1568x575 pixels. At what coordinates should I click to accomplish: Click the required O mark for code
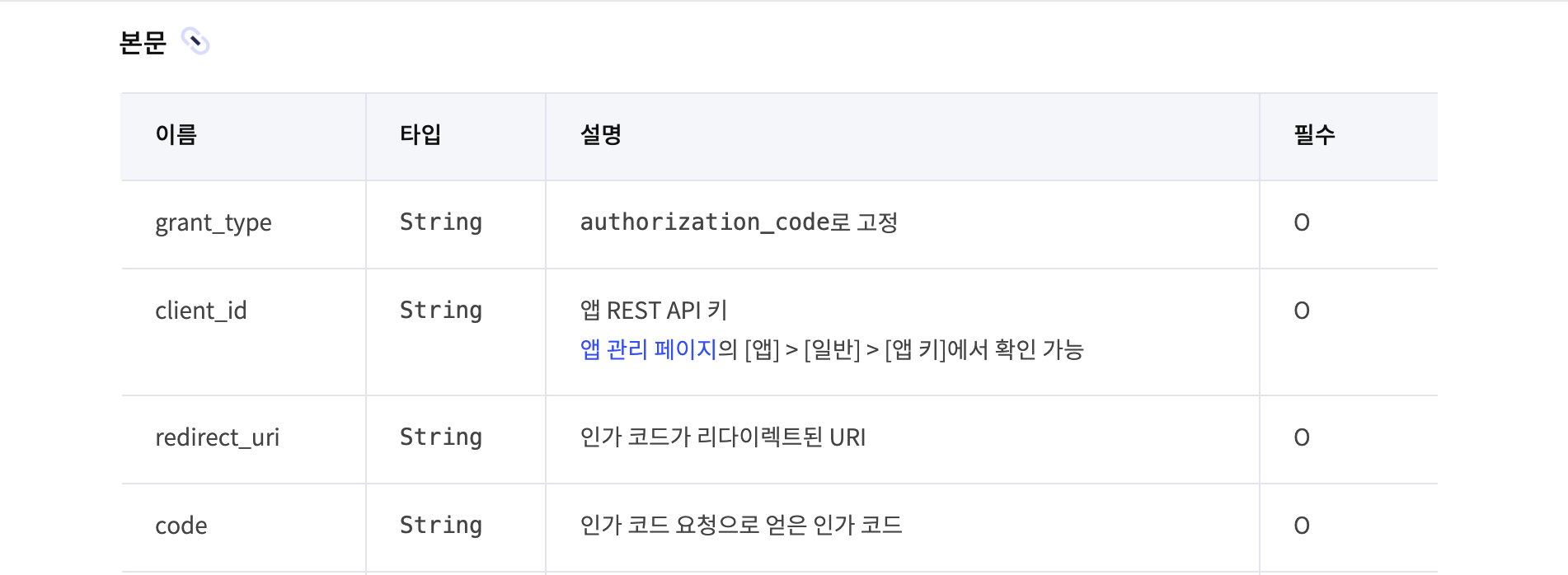pyautogui.click(x=1302, y=526)
